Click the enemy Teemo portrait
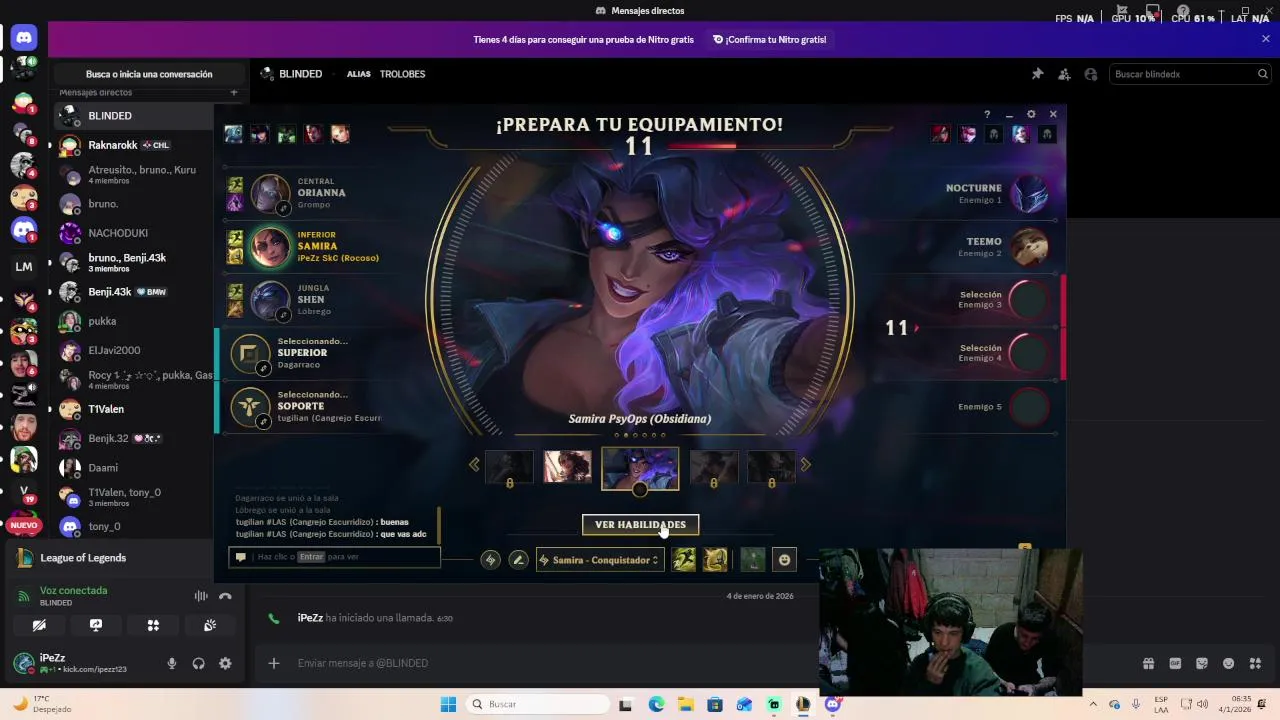Screen dimensions: 1280x720 [1029, 247]
